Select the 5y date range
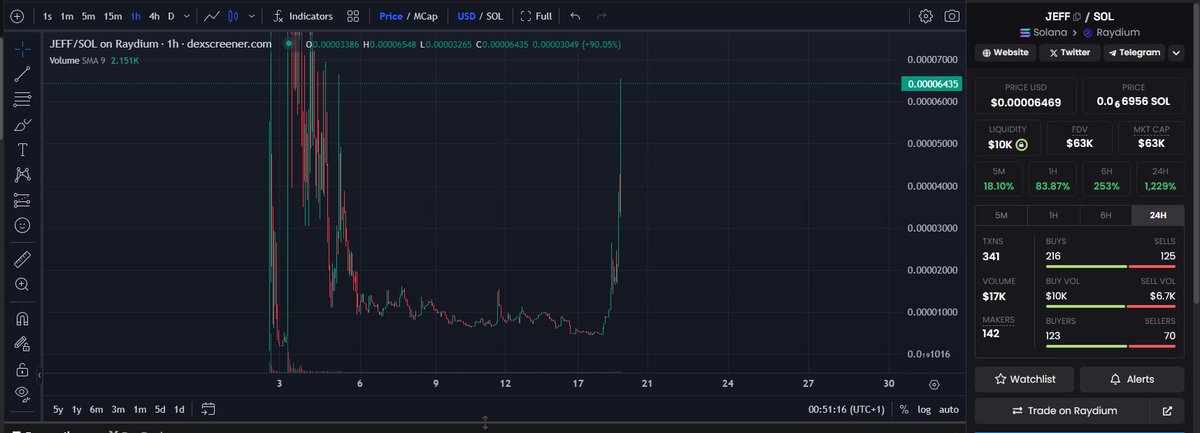Image resolution: width=1200 pixels, height=433 pixels. (x=58, y=409)
